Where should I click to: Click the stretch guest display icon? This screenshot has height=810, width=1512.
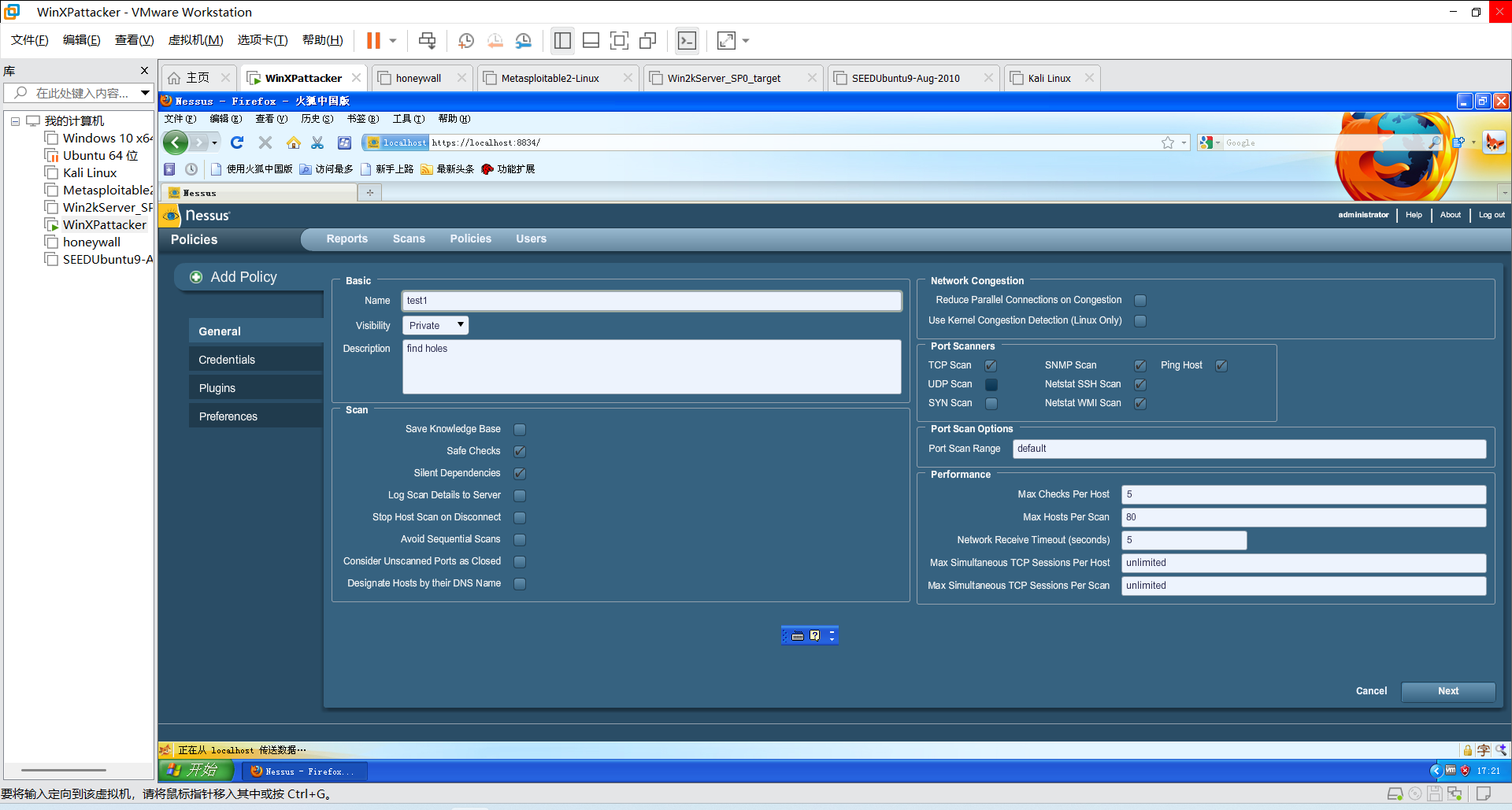pyautogui.click(x=726, y=40)
